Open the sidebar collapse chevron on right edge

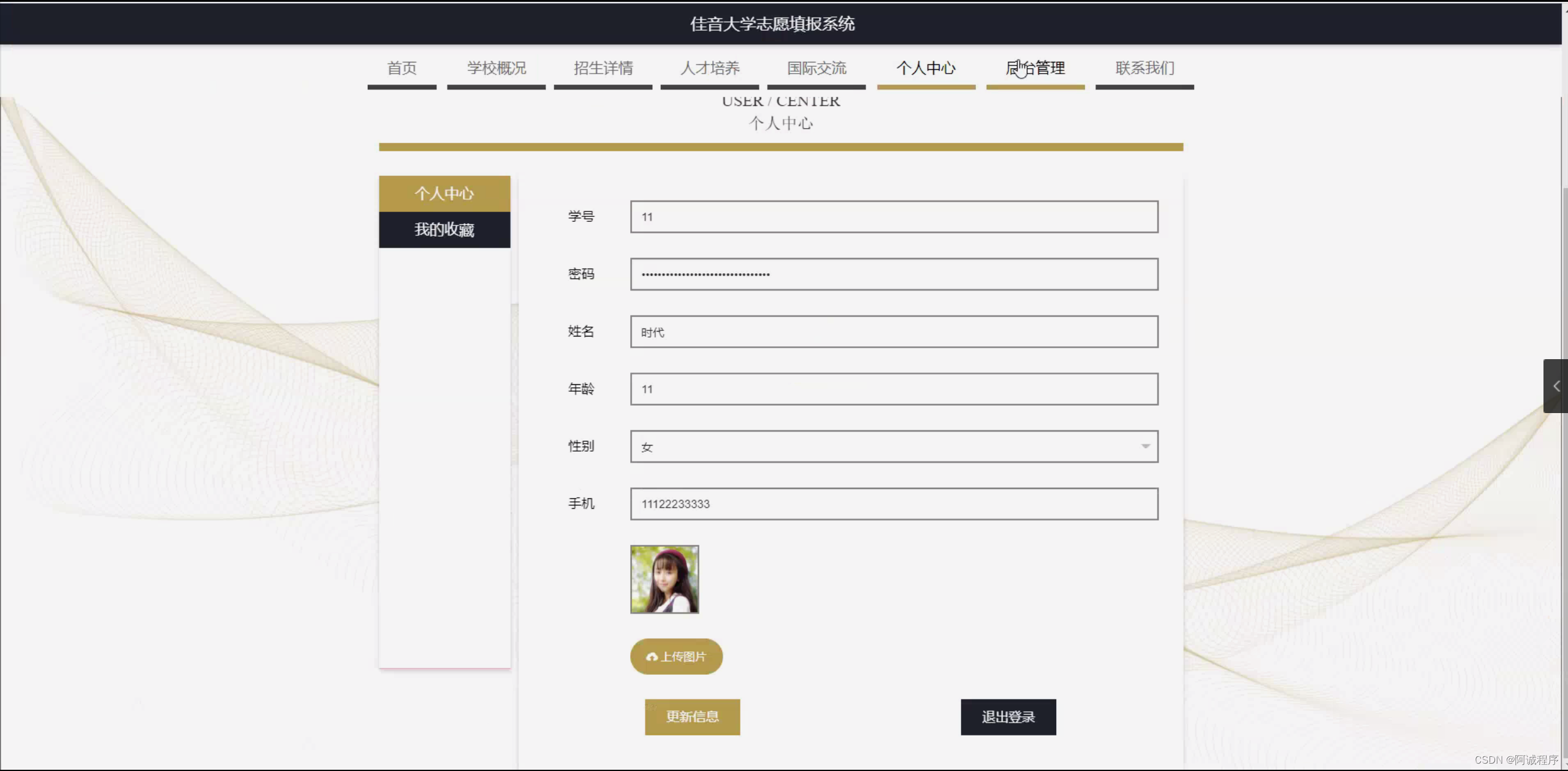[1556, 386]
